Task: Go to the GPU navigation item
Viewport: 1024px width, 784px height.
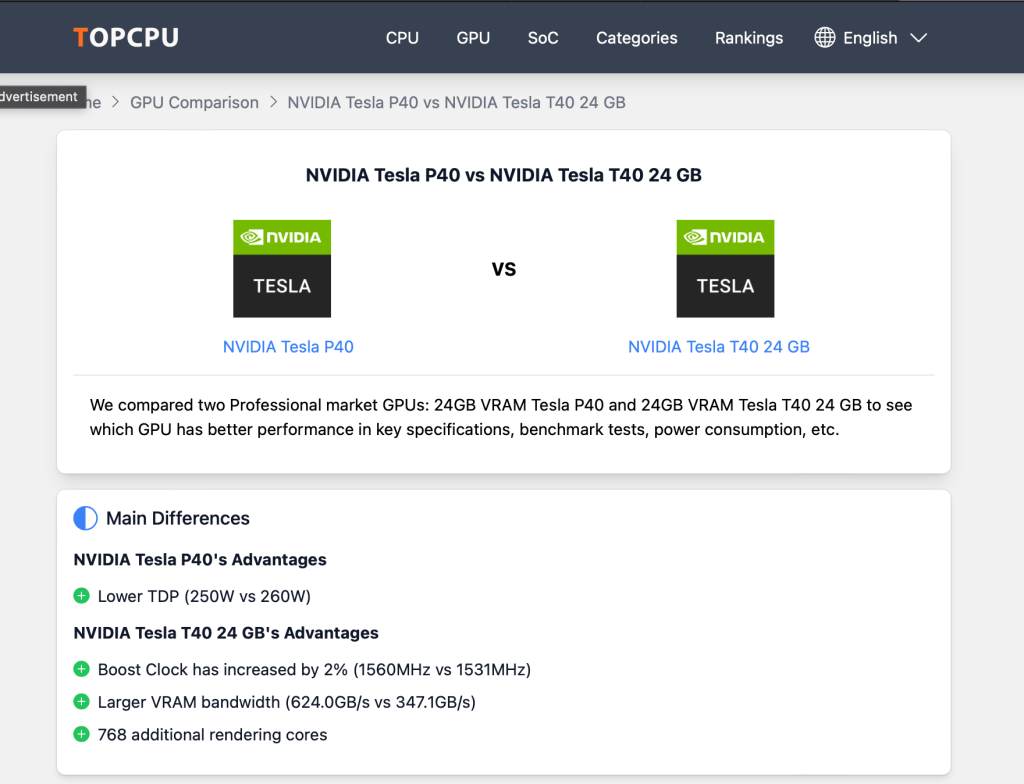Action: tap(473, 38)
